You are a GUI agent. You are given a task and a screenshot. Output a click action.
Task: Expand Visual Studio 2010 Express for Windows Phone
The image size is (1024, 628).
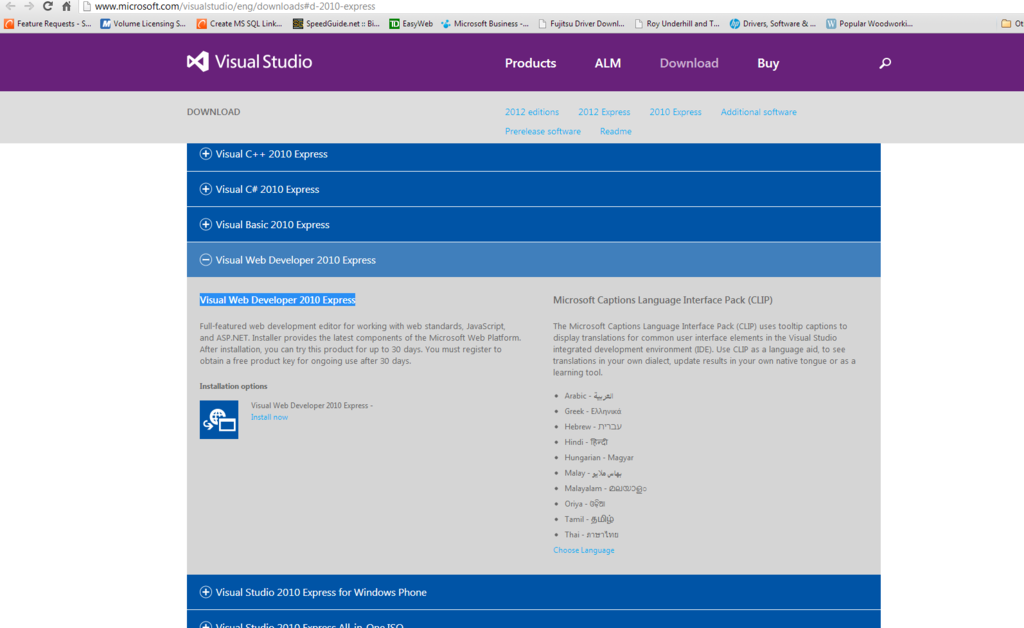pyautogui.click(x=204, y=591)
